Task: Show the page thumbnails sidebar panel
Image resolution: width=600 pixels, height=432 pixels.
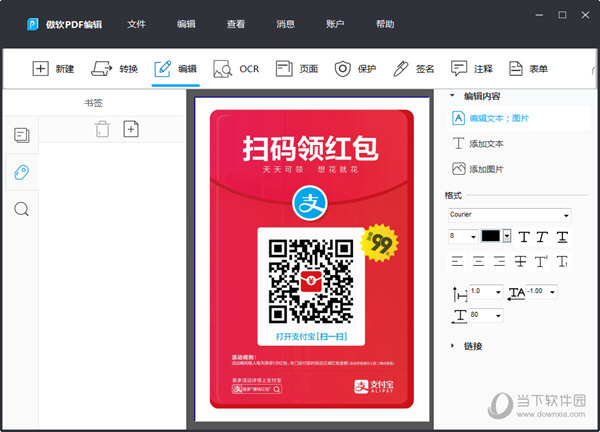Action: (x=21, y=135)
